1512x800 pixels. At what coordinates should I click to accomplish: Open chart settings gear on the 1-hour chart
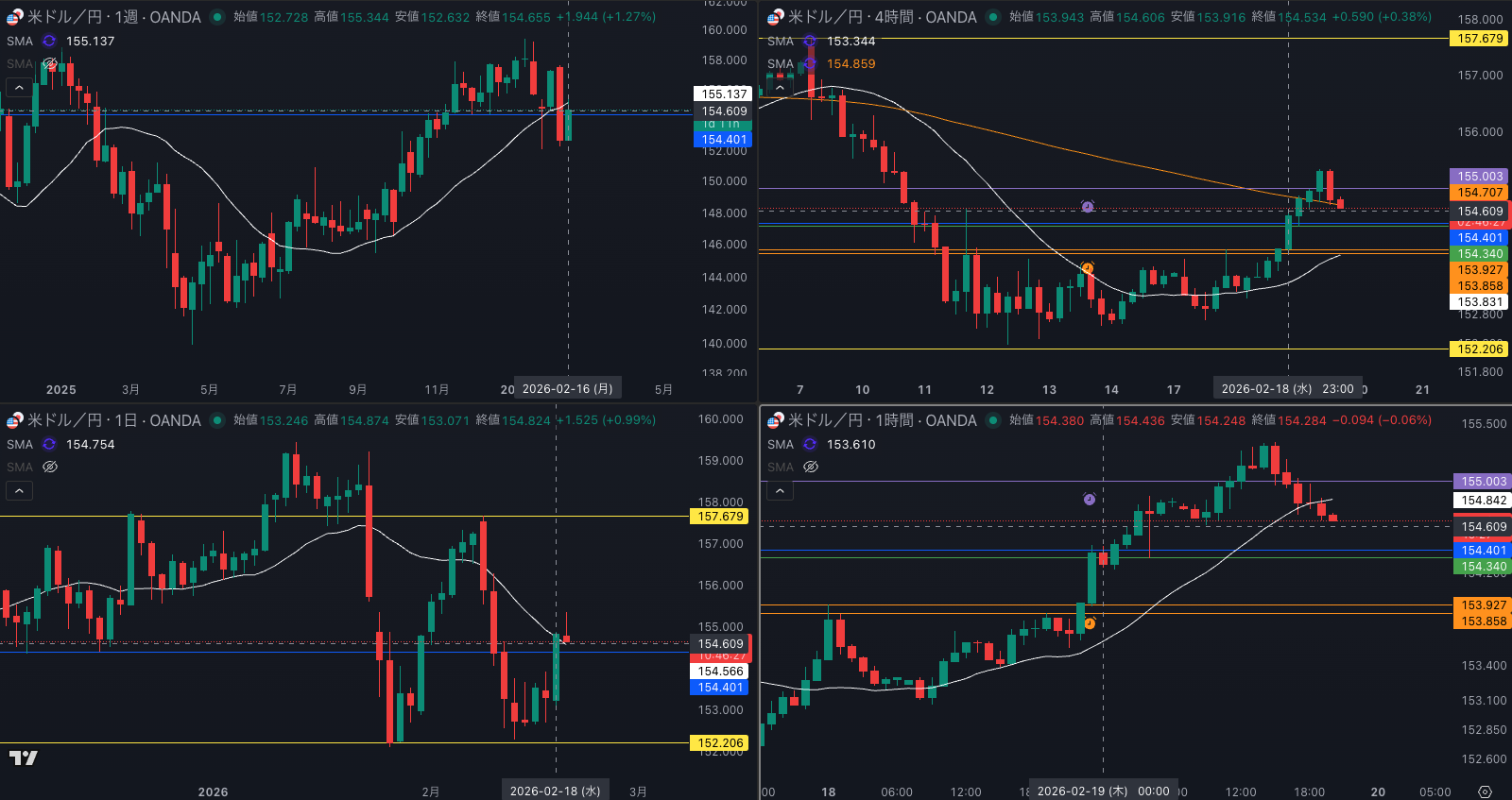[1485, 791]
